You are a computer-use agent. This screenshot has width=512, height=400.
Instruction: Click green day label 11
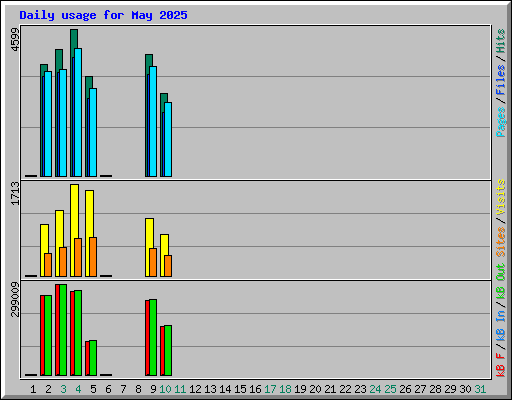click(x=180, y=389)
